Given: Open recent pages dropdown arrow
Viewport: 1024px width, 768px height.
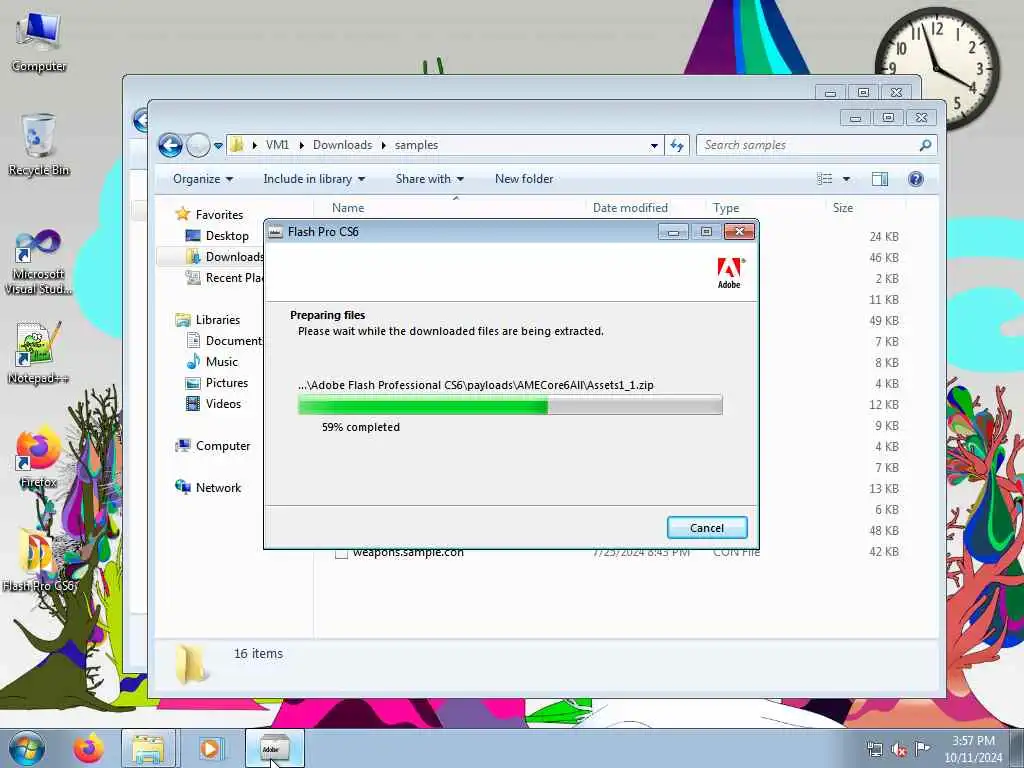Looking at the screenshot, I should pyautogui.click(x=218, y=146).
